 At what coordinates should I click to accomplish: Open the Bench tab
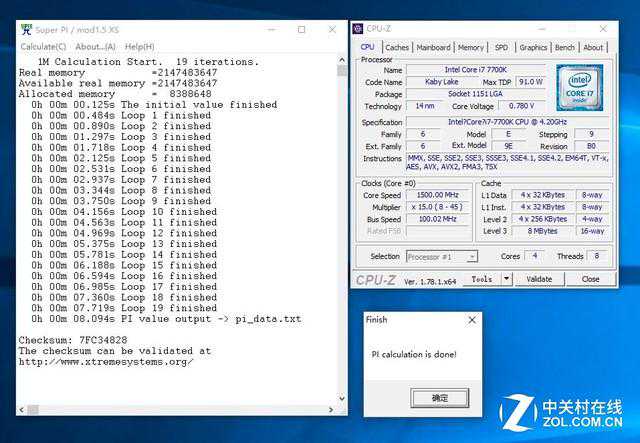565,47
